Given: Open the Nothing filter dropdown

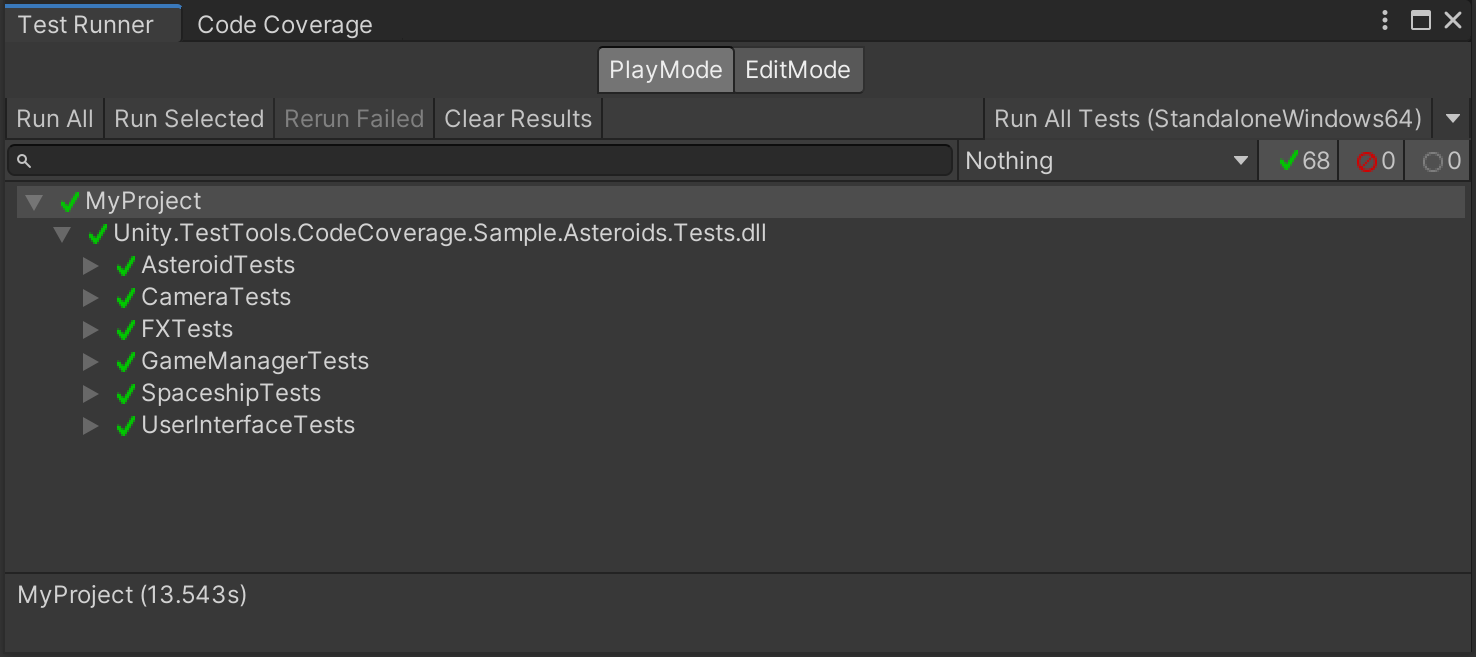Looking at the screenshot, I should pos(1106,160).
